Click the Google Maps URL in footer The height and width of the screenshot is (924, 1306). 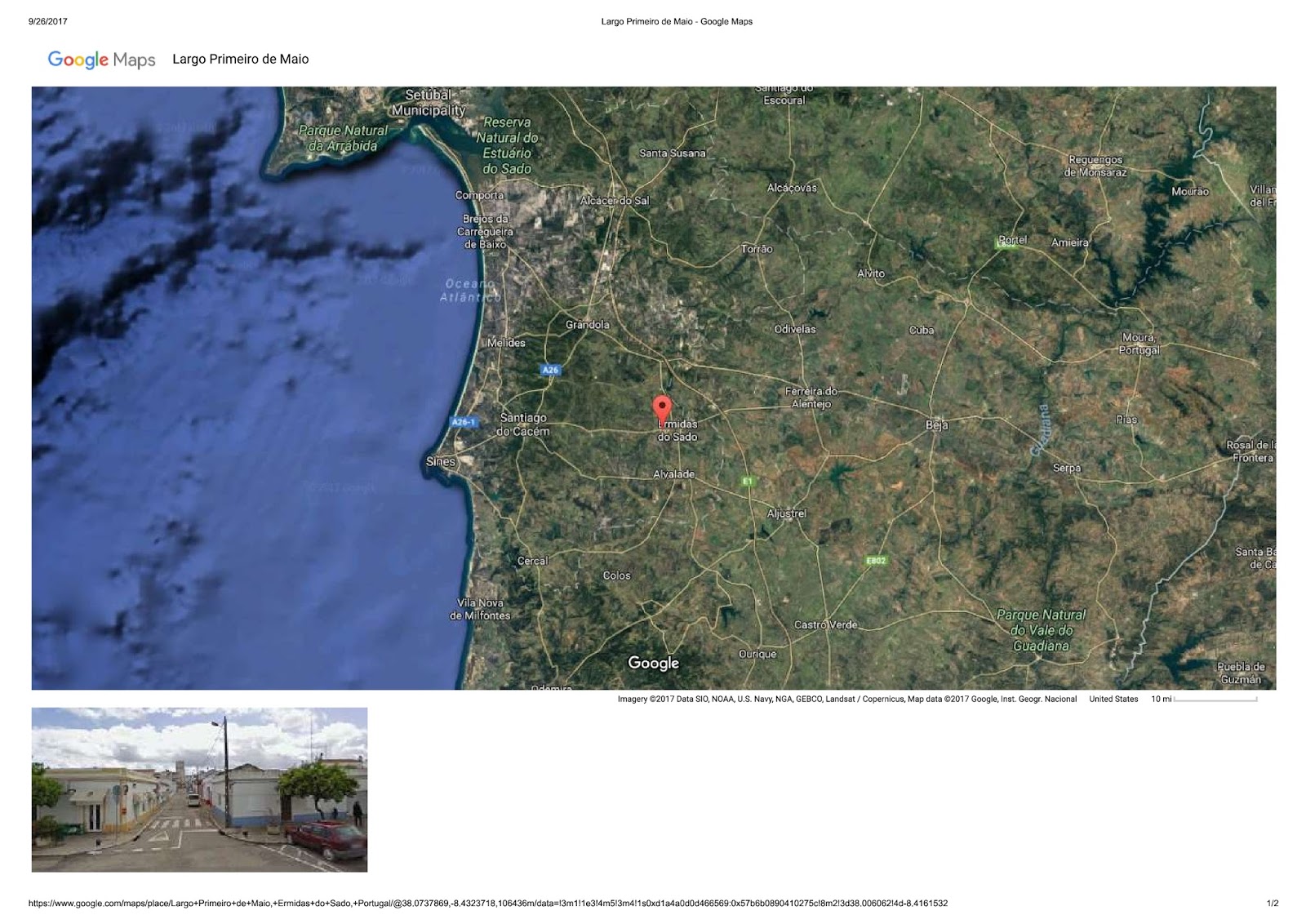coord(488,904)
